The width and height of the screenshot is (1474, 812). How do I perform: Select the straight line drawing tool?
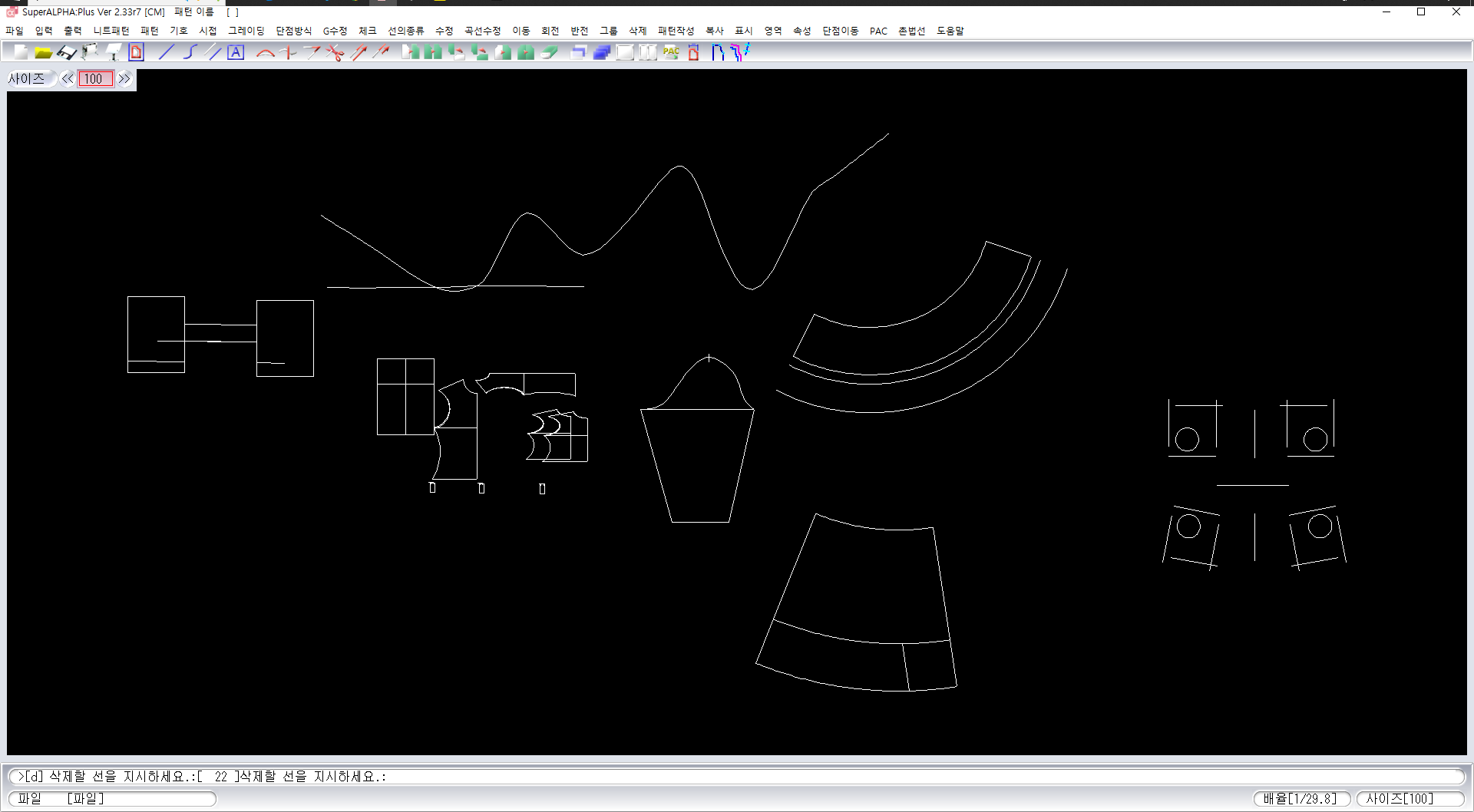point(167,52)
